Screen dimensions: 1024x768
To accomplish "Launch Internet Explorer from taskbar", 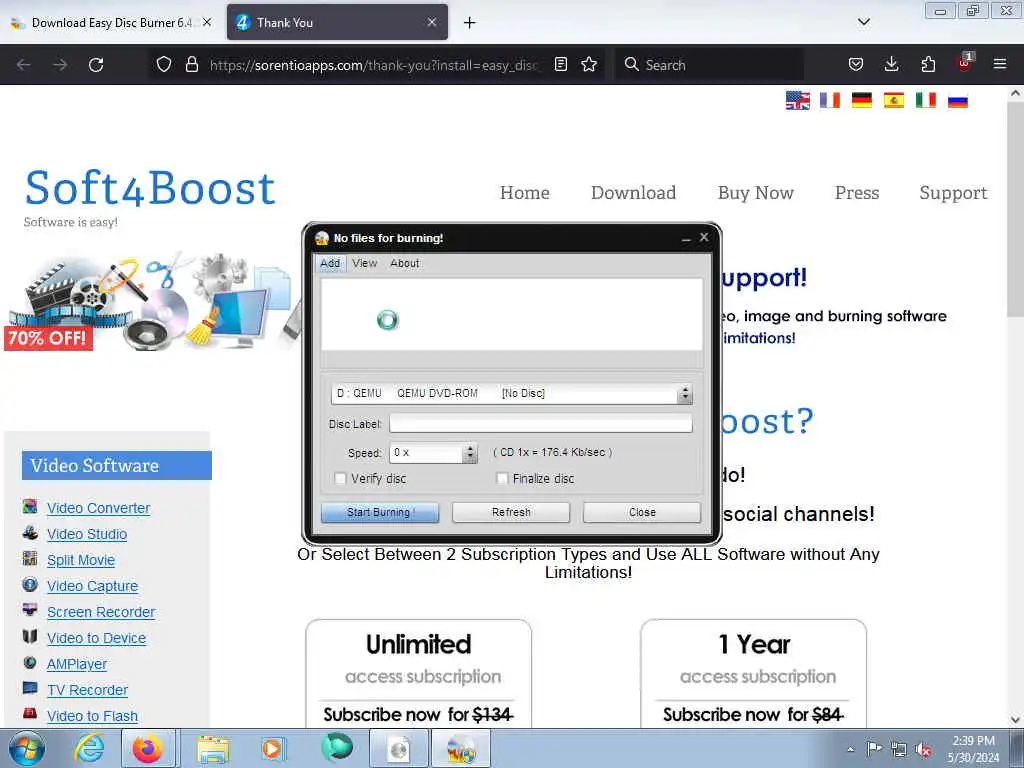I will [x=89, y=748].
